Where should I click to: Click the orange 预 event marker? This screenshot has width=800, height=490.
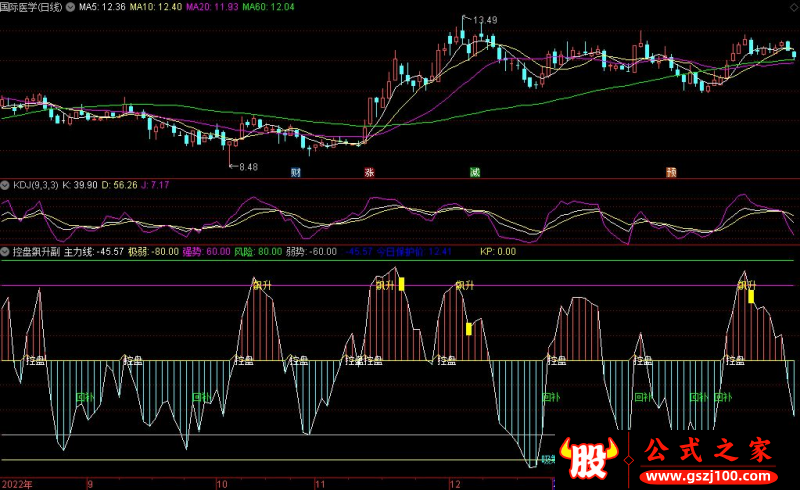pos(671,173)
